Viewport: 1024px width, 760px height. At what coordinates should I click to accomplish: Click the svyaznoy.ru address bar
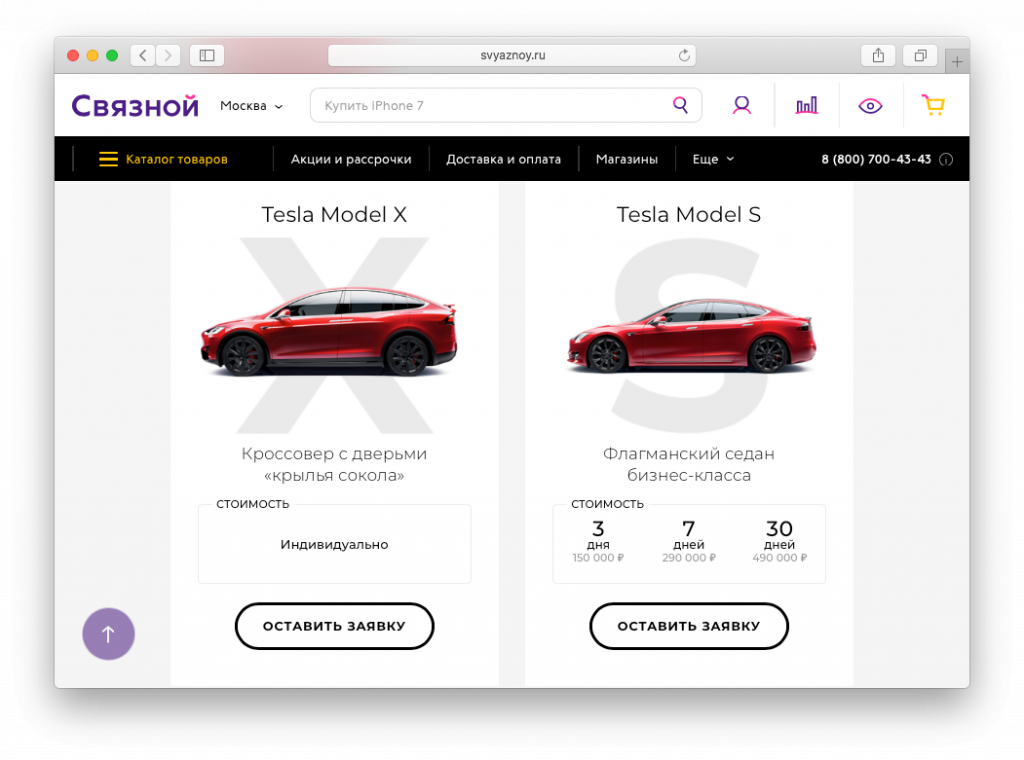(512, 55)
